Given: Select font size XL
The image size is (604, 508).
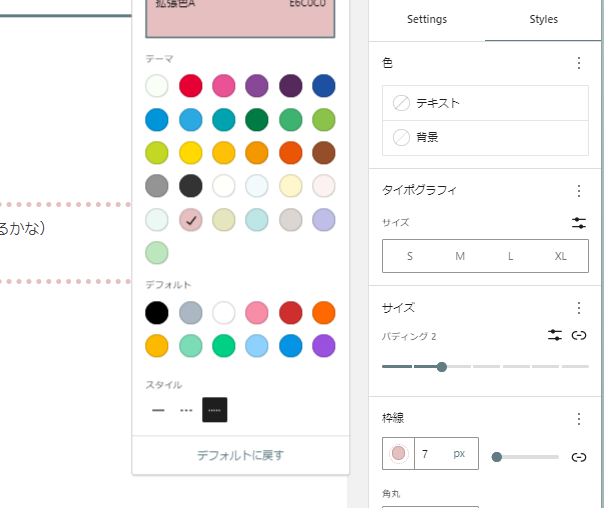Looking at the screenshot, I should coord(560,256).
